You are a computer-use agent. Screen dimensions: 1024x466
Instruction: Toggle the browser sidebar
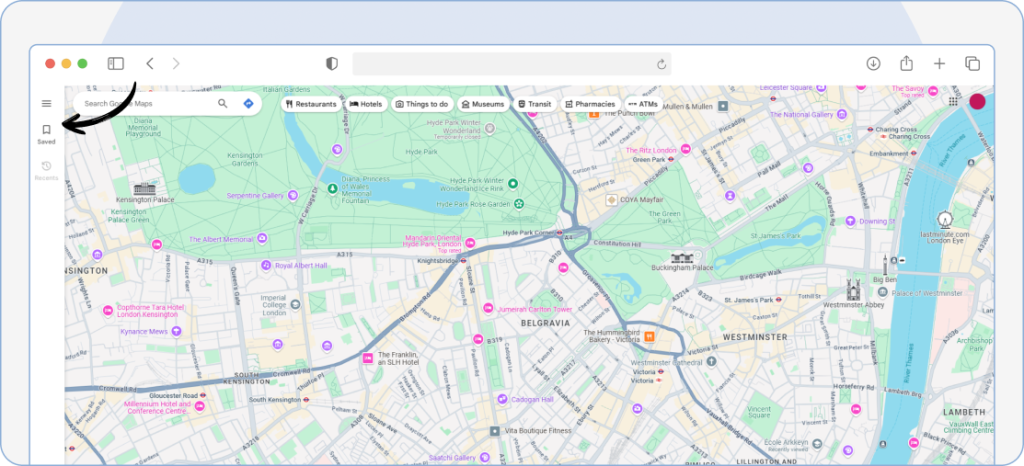[x=116, y=63]
